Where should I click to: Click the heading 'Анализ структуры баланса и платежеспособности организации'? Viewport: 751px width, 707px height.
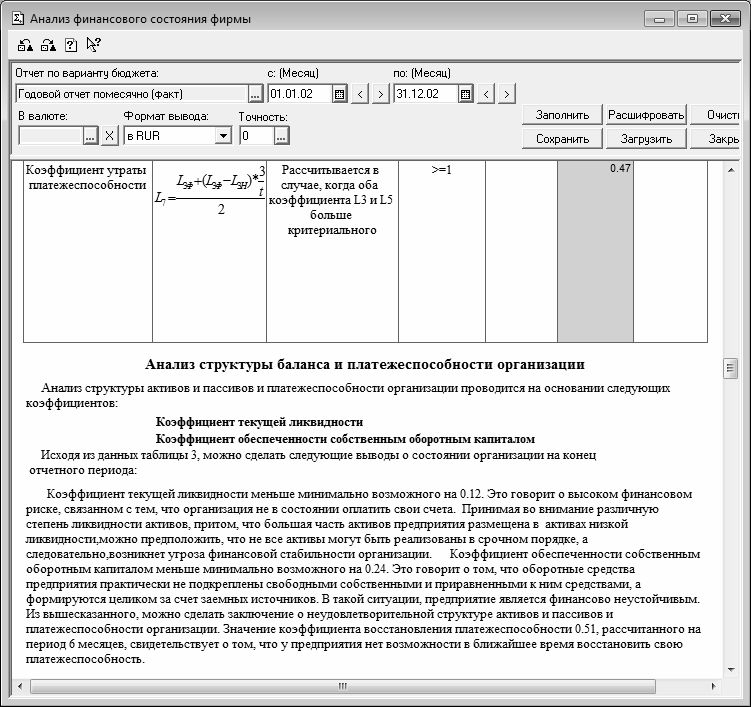coord(364,365)
